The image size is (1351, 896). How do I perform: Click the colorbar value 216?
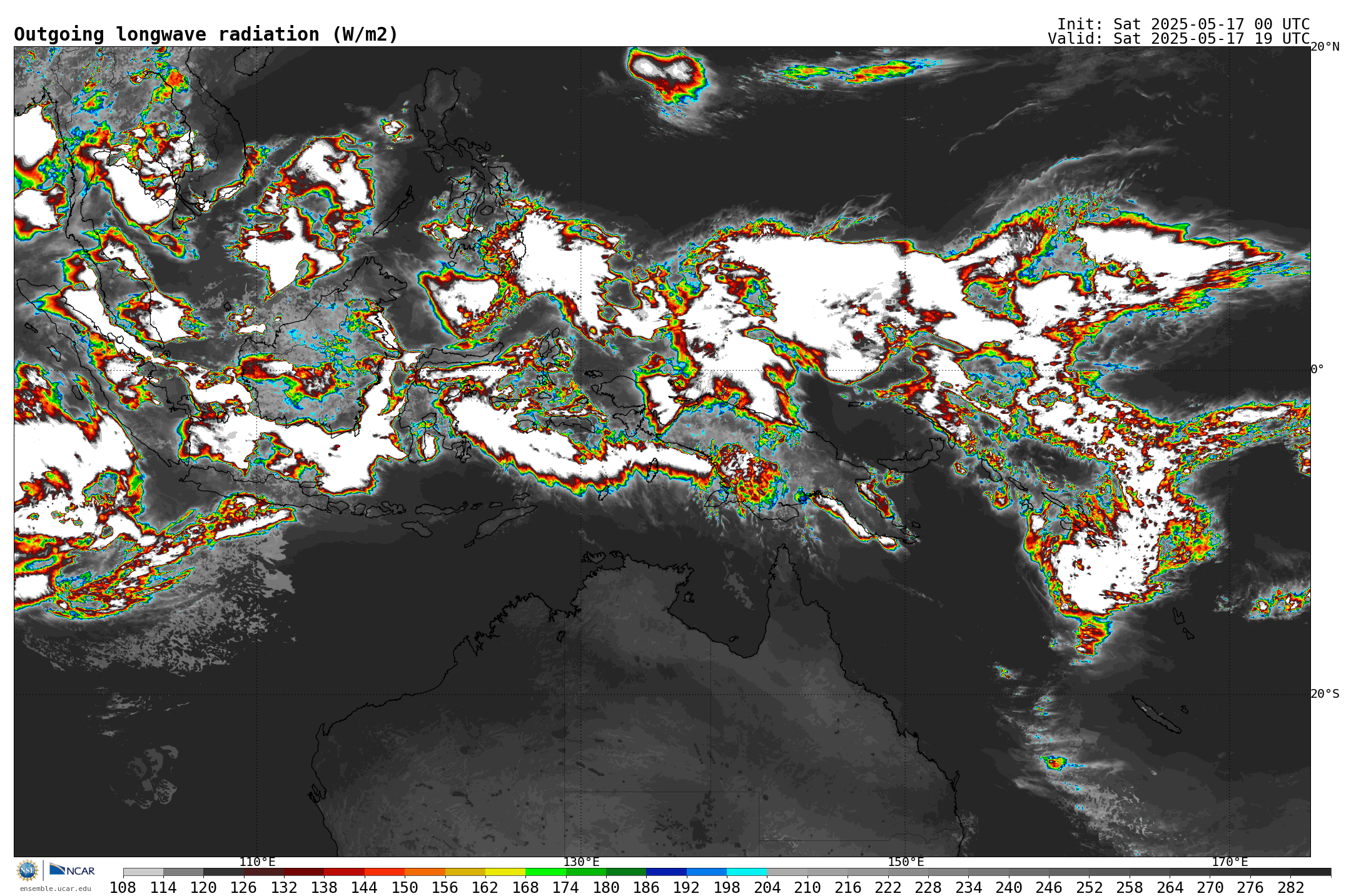[848, 888]
